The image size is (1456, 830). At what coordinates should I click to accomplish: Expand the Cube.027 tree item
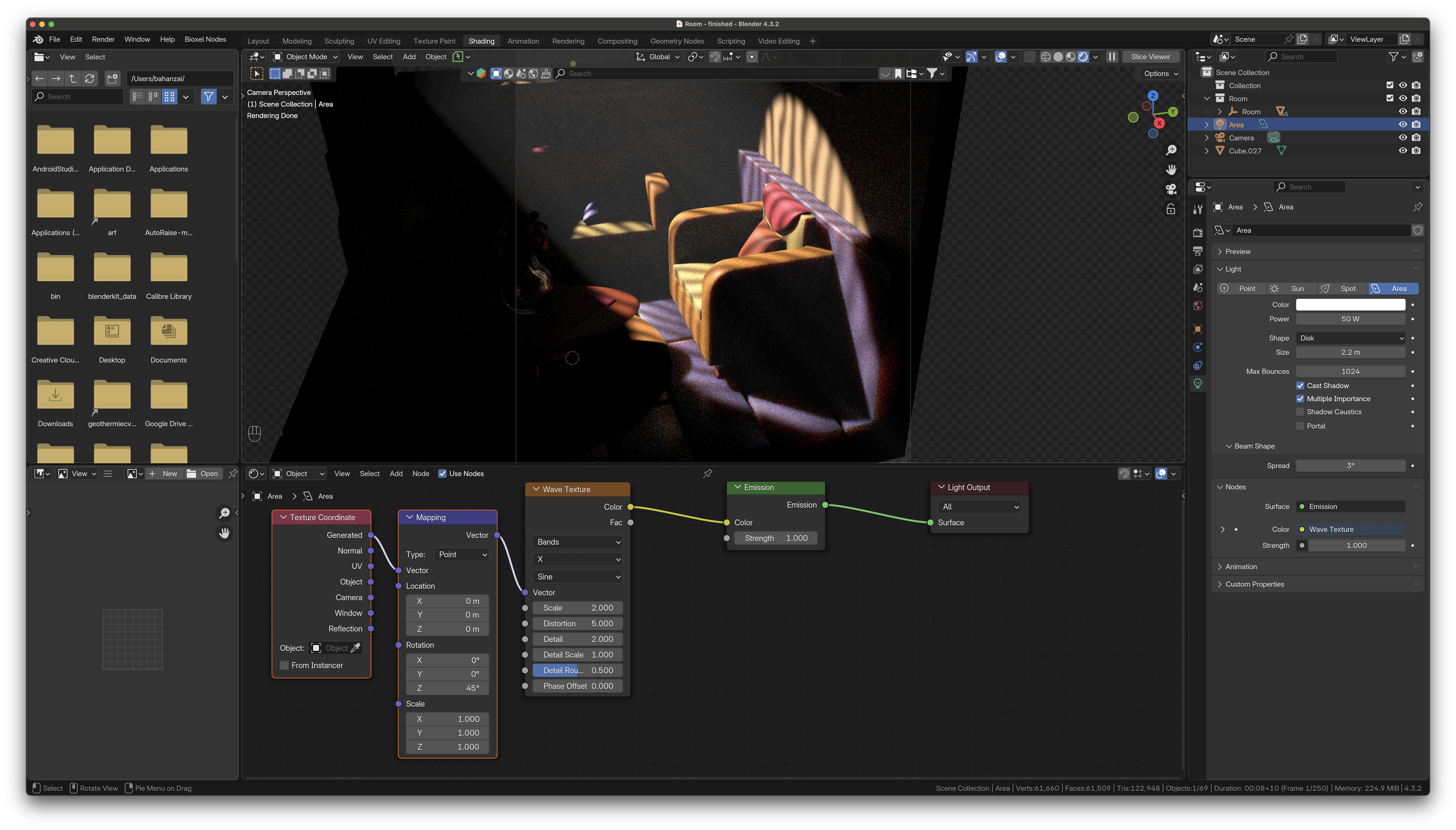point(1206,151)
